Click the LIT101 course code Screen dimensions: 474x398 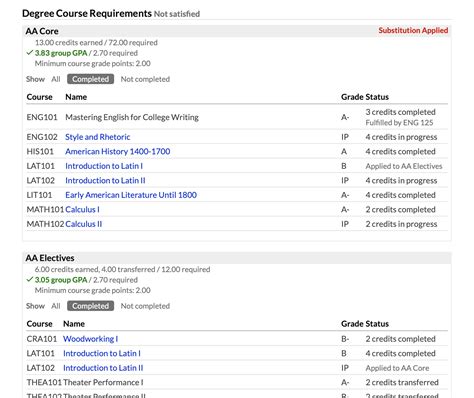click(39, 195)
